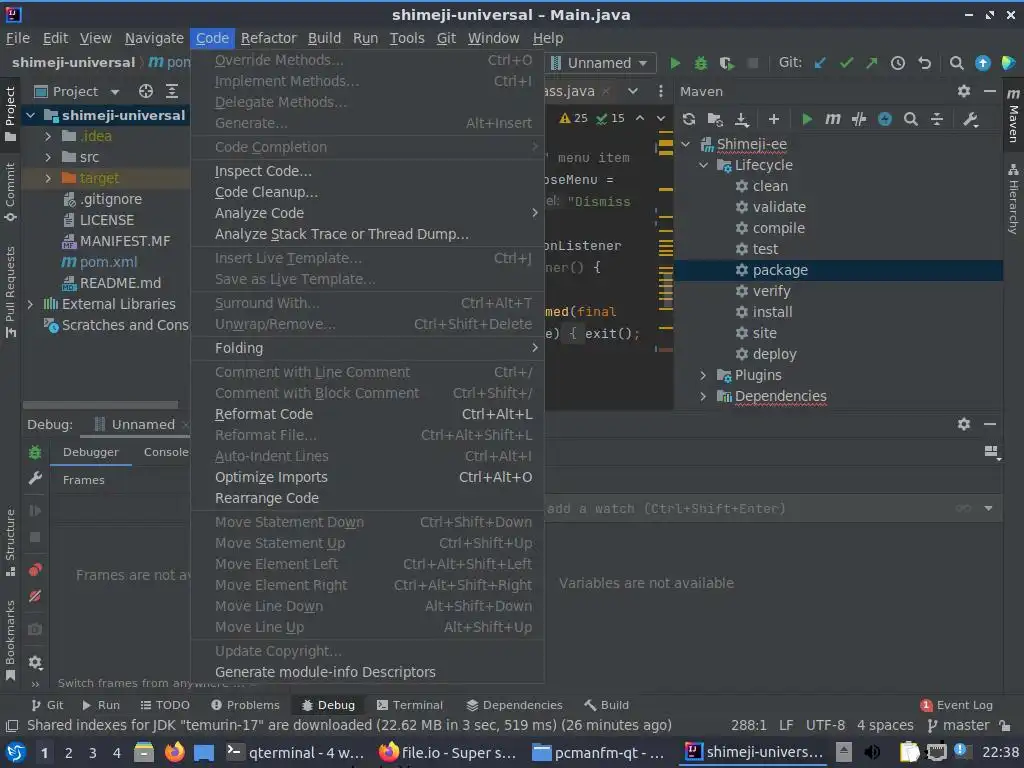This screenshot has width=1024, height=768.
Task: Click the blue IDE update arrow icon
Action: 982,63
